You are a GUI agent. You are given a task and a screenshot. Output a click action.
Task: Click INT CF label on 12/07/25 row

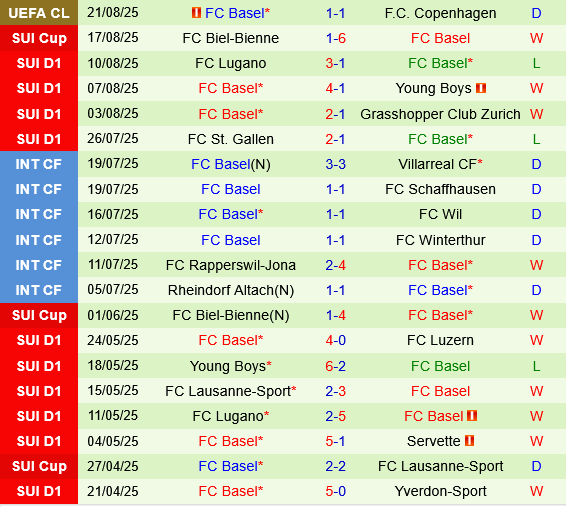coord(39,240)
